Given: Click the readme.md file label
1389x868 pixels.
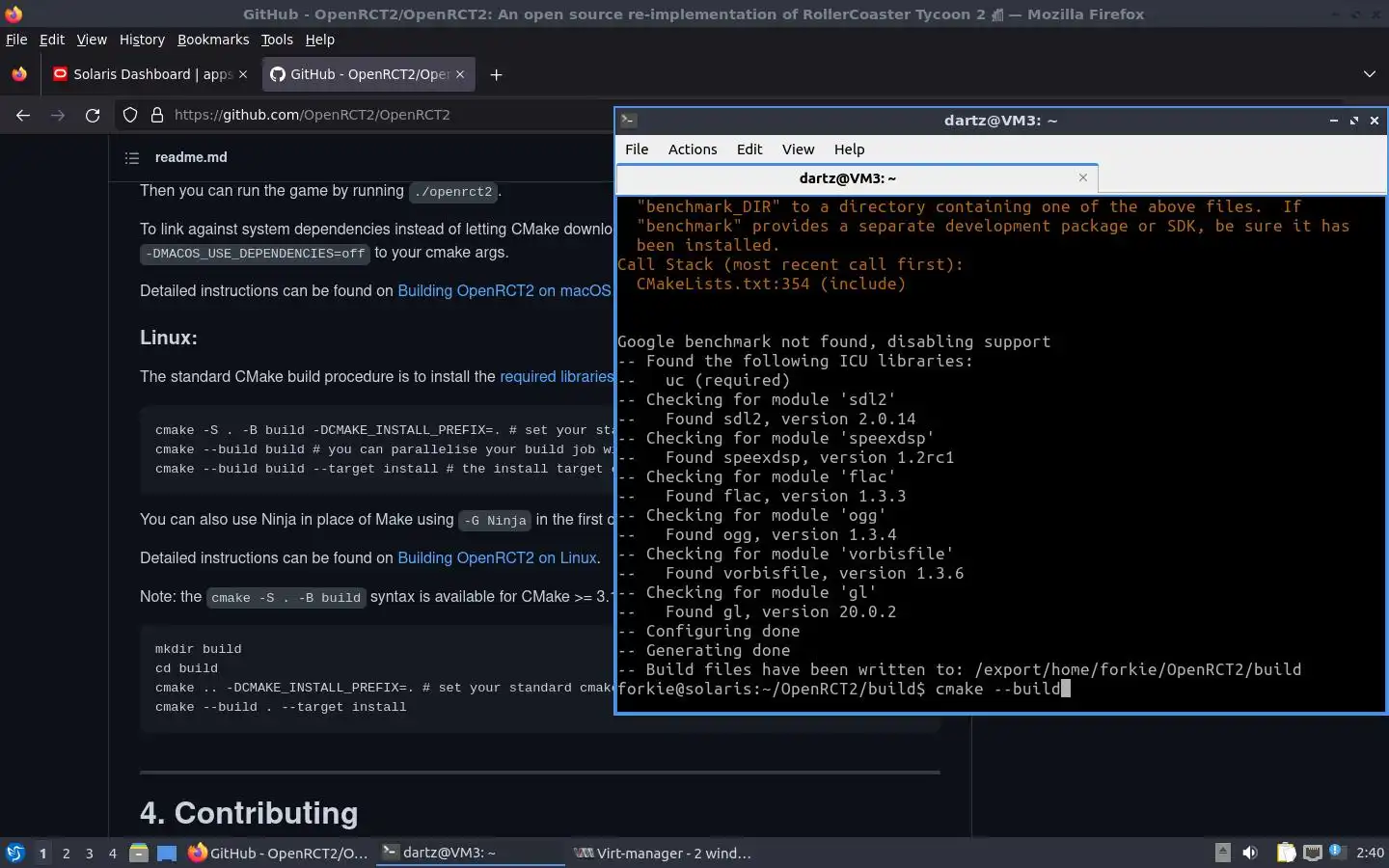Looking at the screenshot, I should (x=191, y=157).
